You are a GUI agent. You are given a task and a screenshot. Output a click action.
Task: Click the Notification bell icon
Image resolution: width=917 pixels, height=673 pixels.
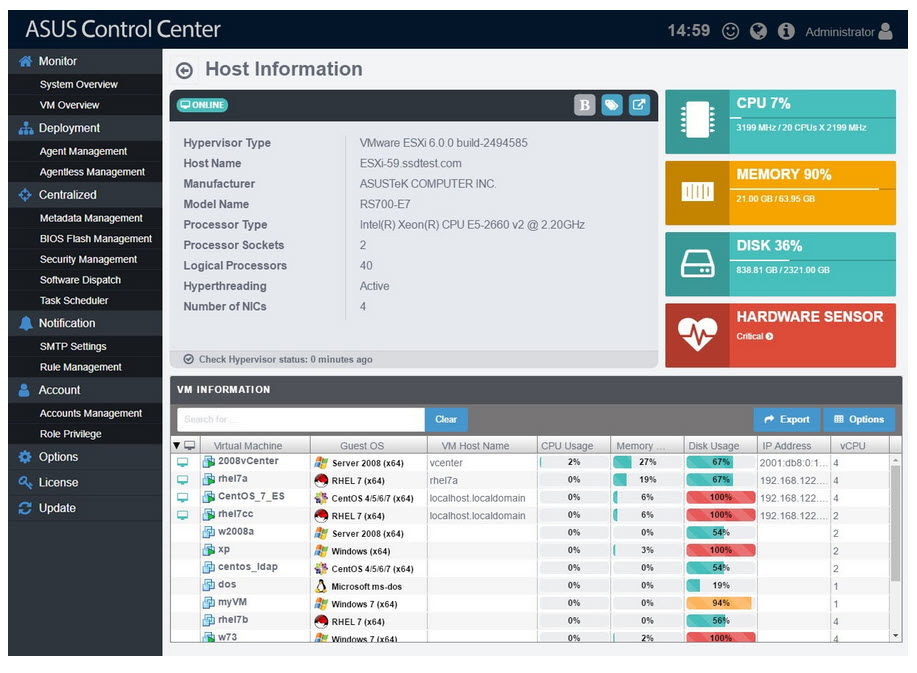click(x=25, y=323)
